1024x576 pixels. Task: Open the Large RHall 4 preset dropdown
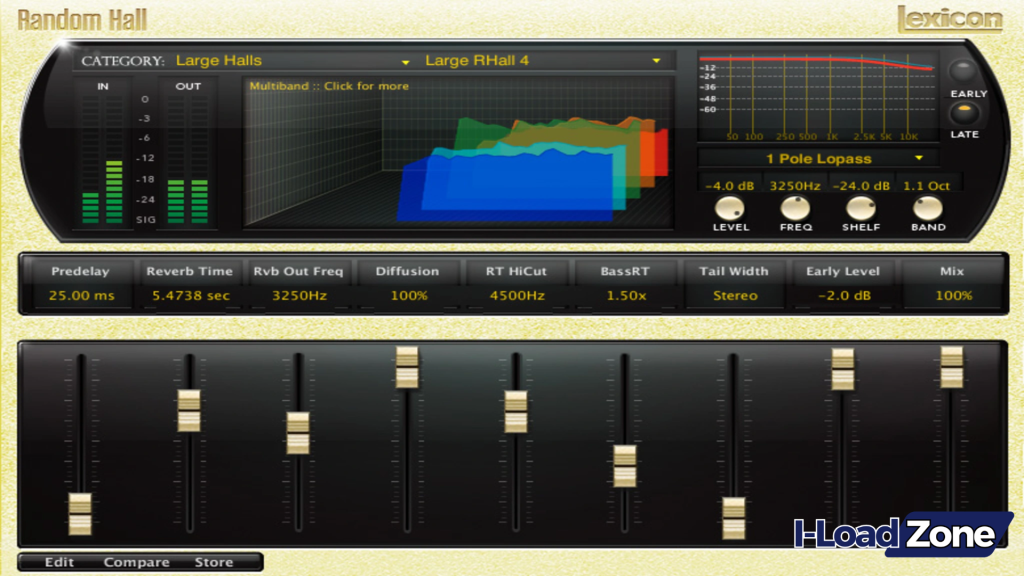(x=542, y=61)
